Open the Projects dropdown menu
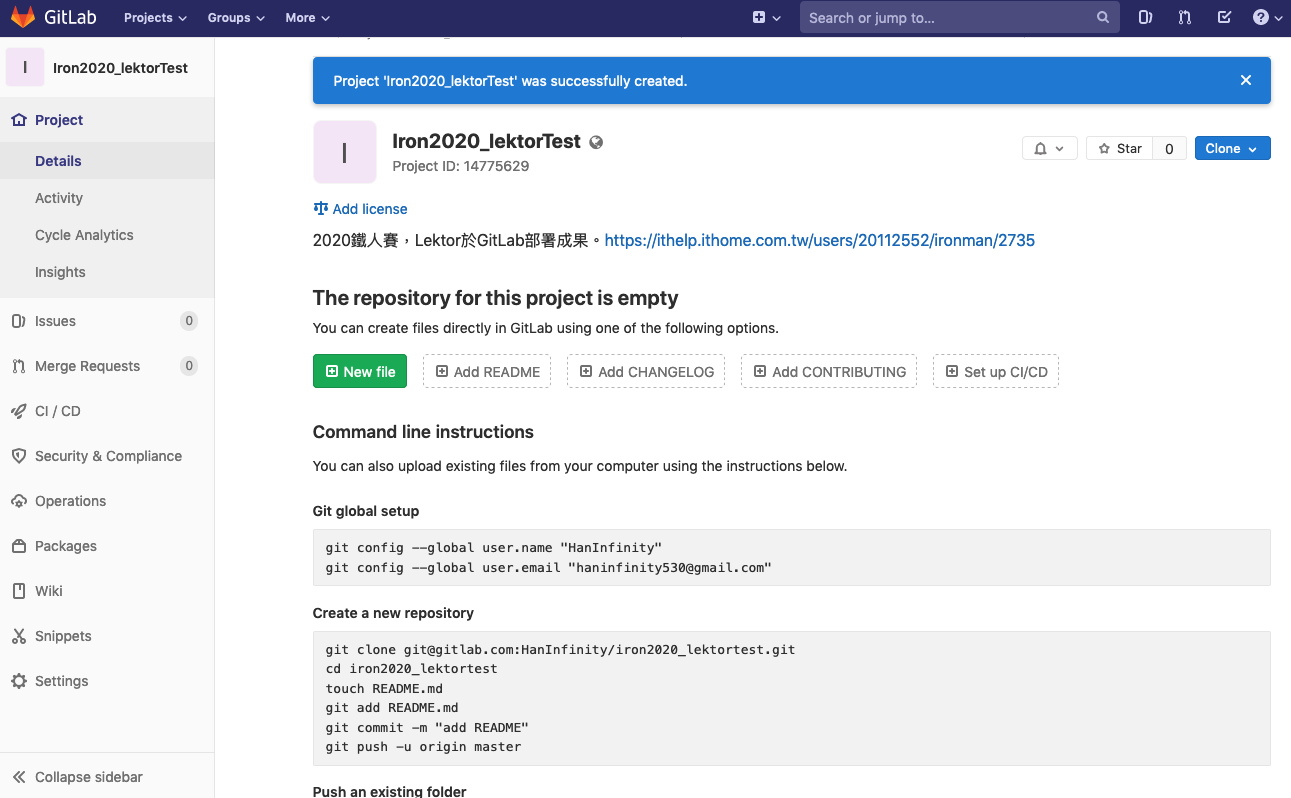1291x798 pixels. [154, 17]
